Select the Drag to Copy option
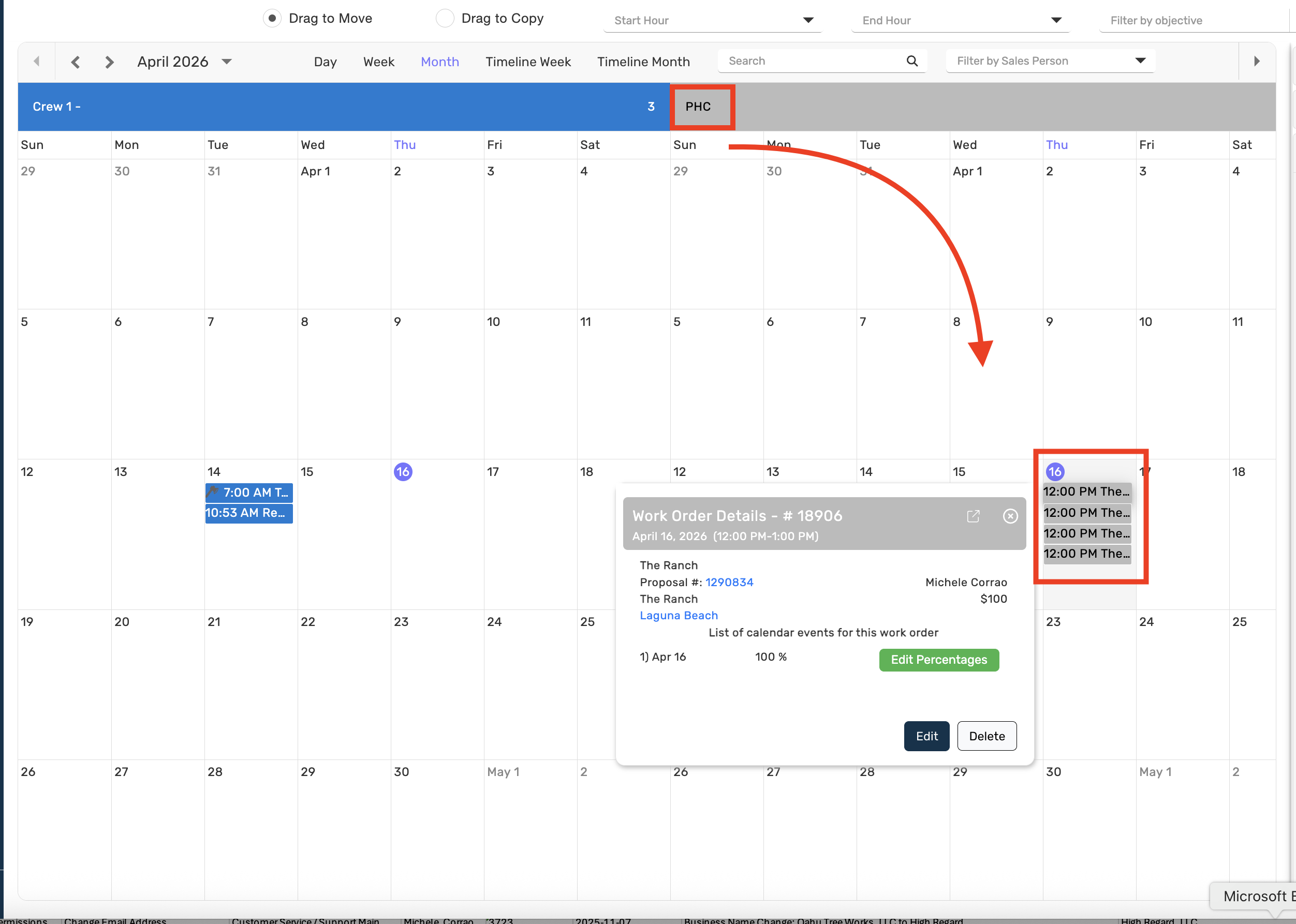Image resolution: width=1296 pixels, height=924 pixels. coord(445,18)
